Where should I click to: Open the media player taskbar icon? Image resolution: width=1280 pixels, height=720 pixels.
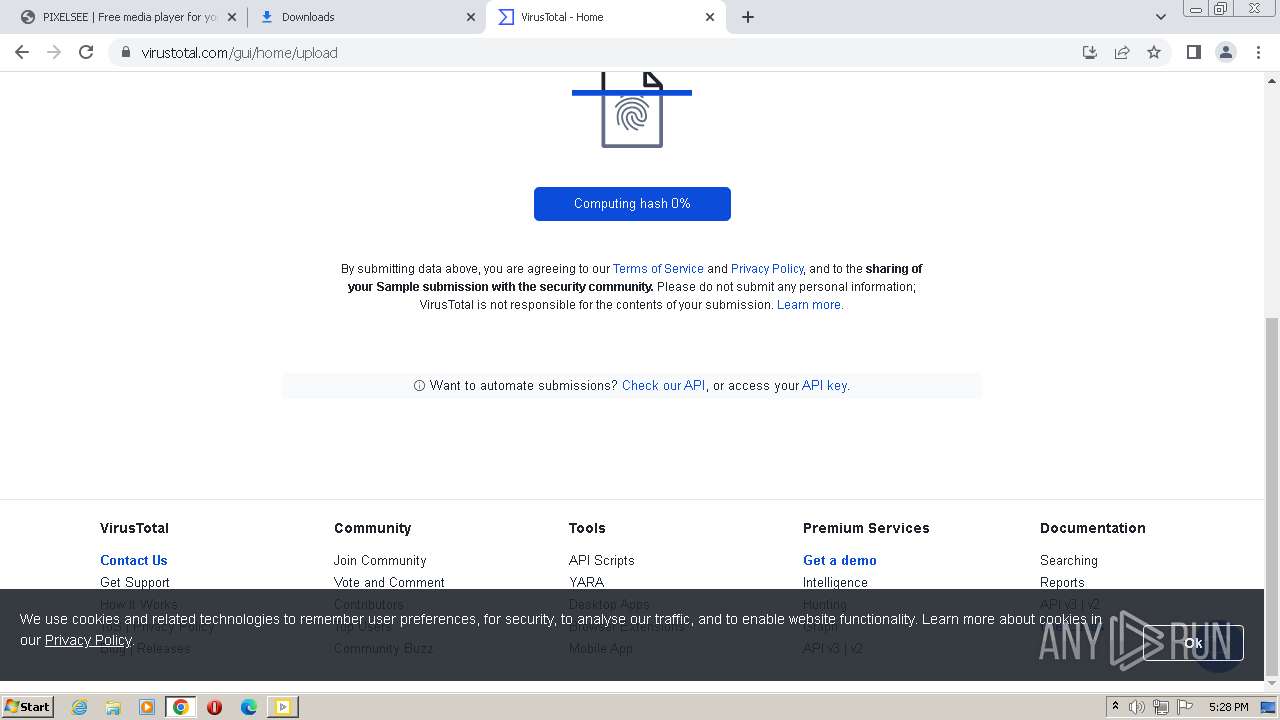click(x=147, y=707)
